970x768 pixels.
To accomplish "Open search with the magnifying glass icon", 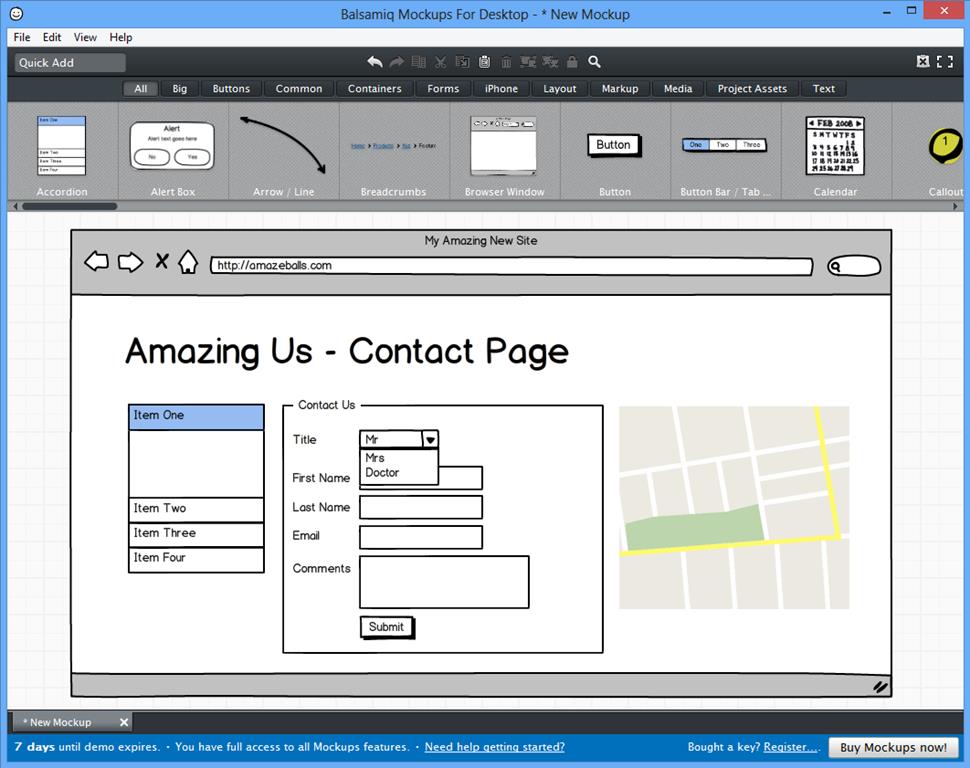I will click(x=595, y=61).
